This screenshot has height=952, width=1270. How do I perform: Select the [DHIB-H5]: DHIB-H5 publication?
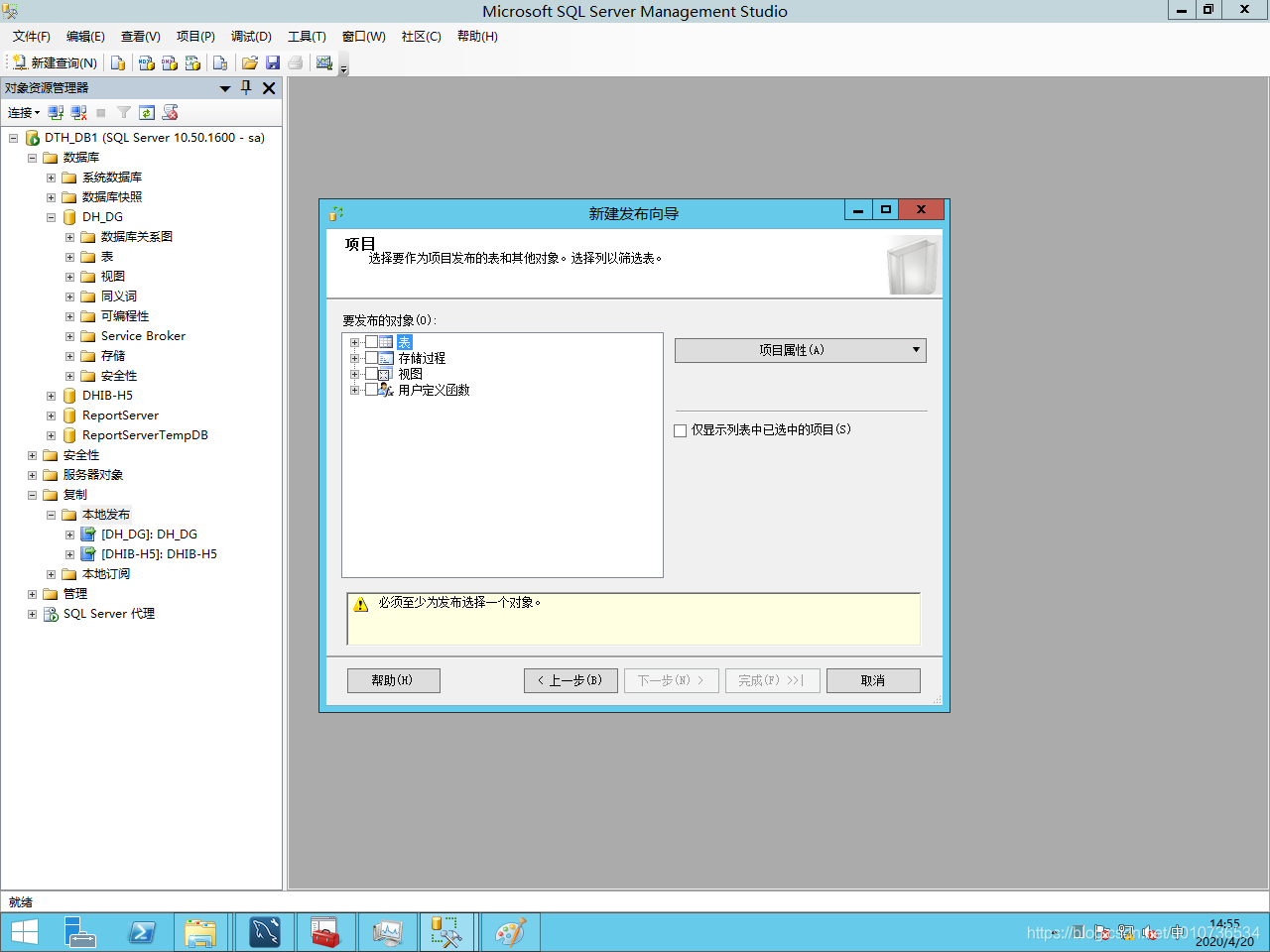(x=159, y=554)
